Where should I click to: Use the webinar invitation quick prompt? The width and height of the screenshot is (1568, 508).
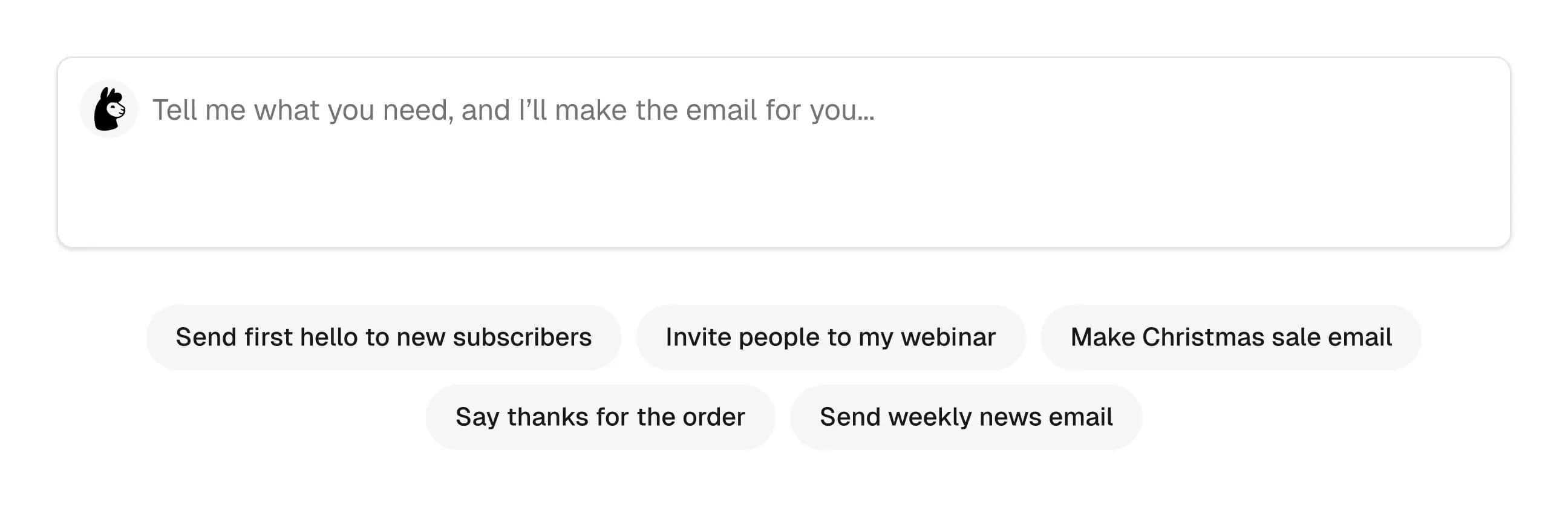point(831,336)
